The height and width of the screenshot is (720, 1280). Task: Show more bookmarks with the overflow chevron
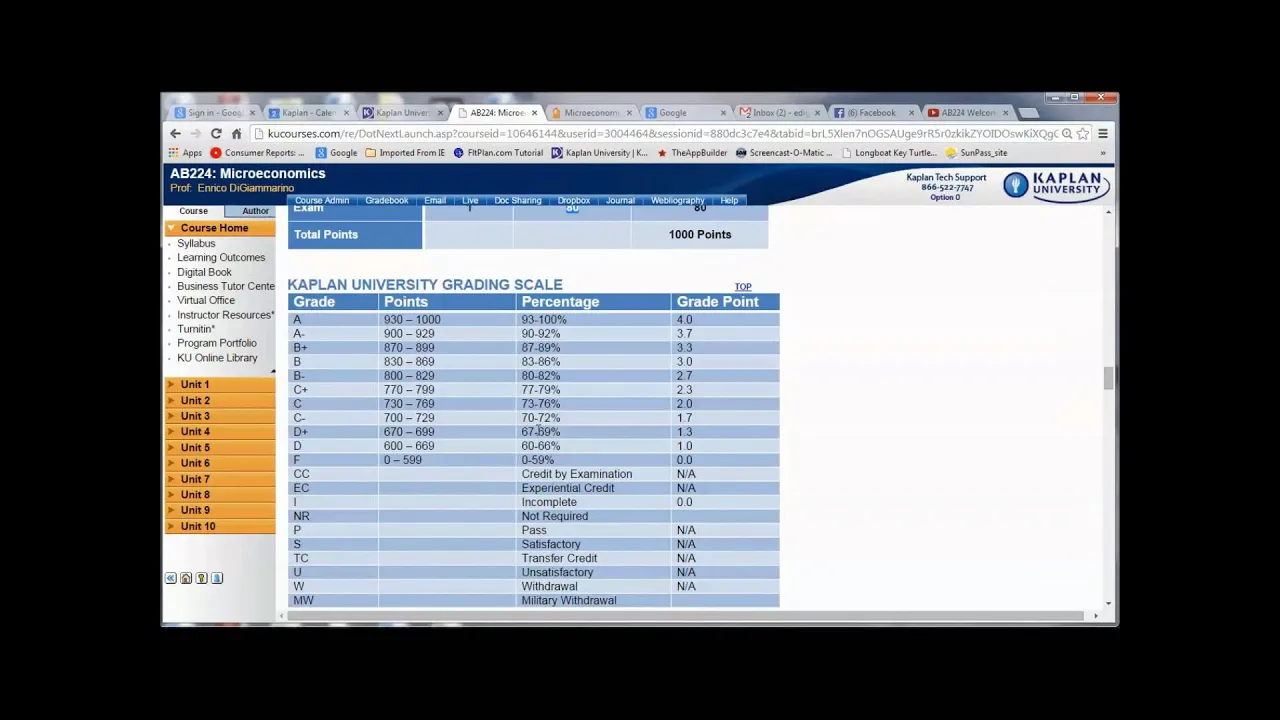click(1103, 153)
